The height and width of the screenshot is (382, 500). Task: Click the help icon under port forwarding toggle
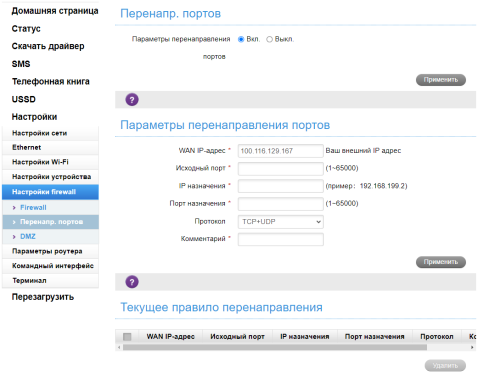(132, 99)
